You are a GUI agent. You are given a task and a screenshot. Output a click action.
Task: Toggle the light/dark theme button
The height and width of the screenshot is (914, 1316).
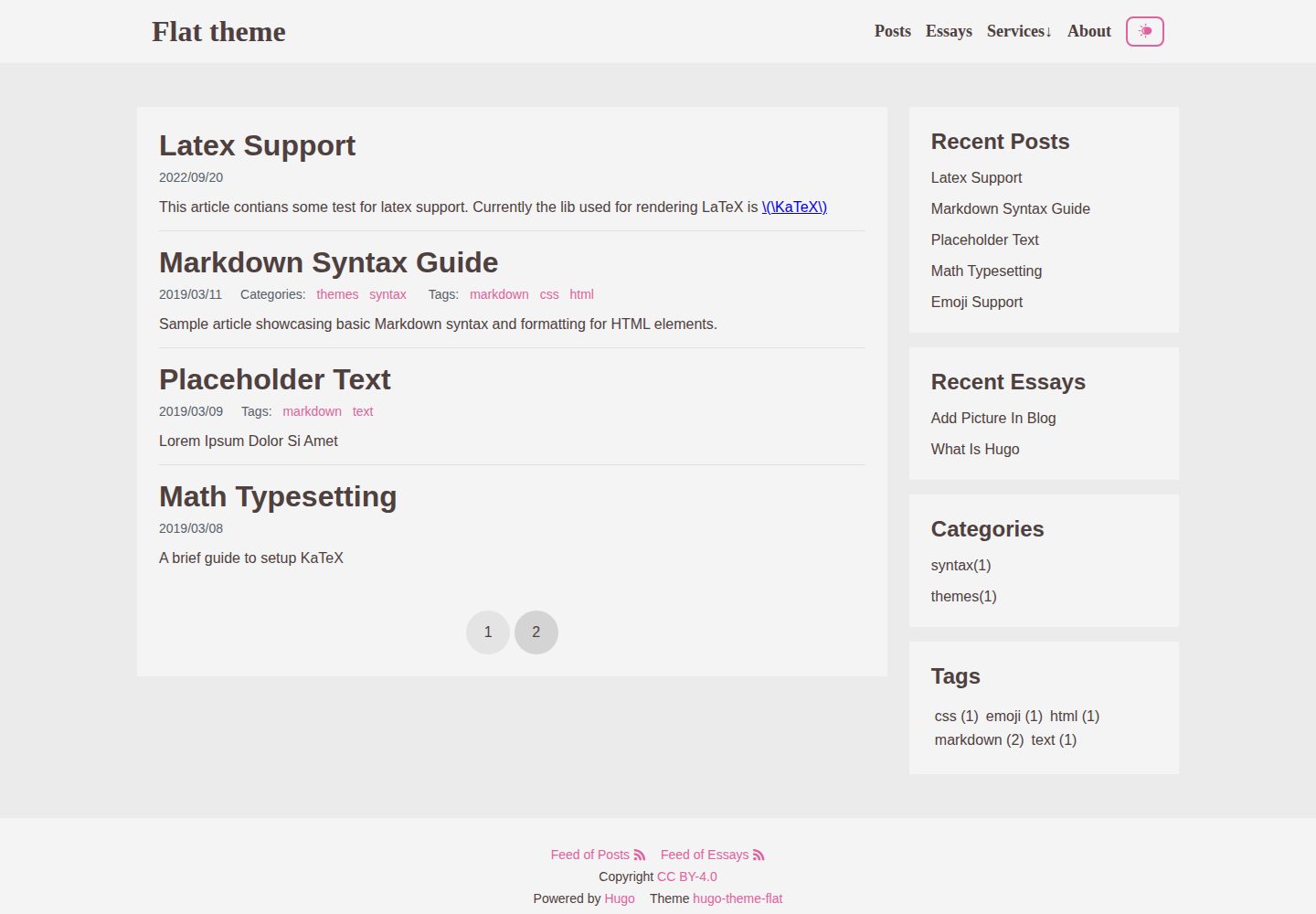pyautogui.click(x=1145, y=31)
